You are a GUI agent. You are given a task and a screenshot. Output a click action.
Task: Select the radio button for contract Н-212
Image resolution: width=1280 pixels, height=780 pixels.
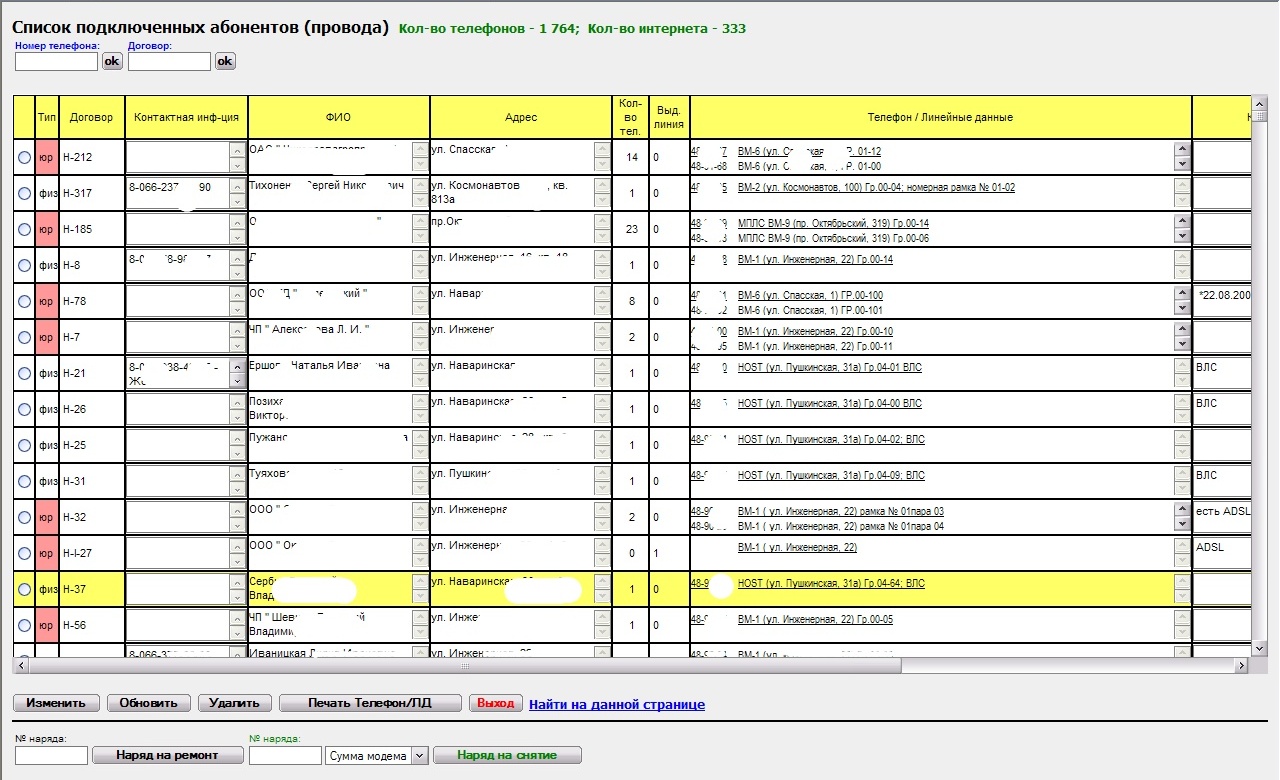(x=25, y=157)
